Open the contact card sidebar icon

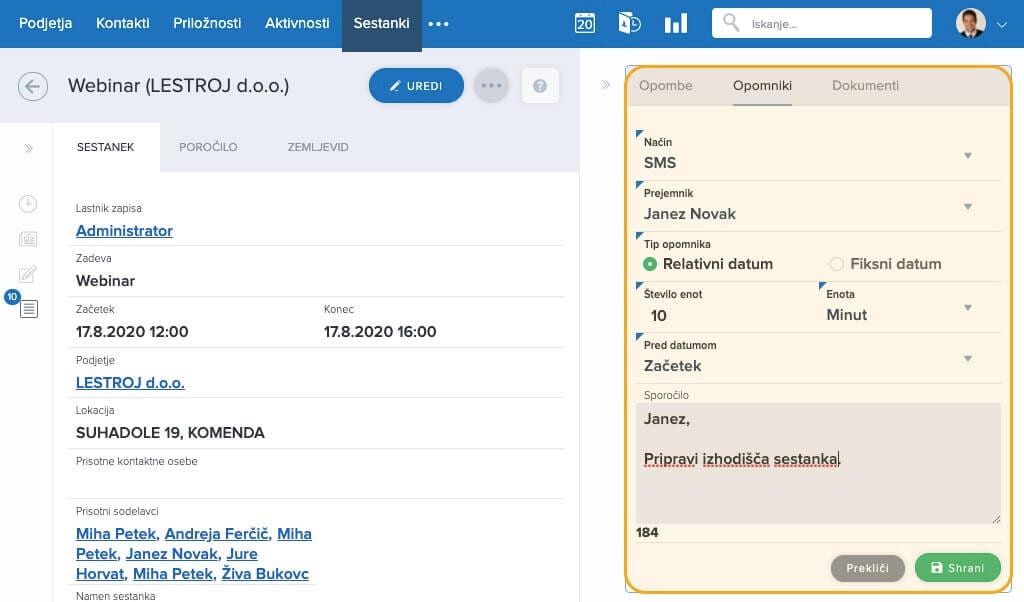click(28, 239)
